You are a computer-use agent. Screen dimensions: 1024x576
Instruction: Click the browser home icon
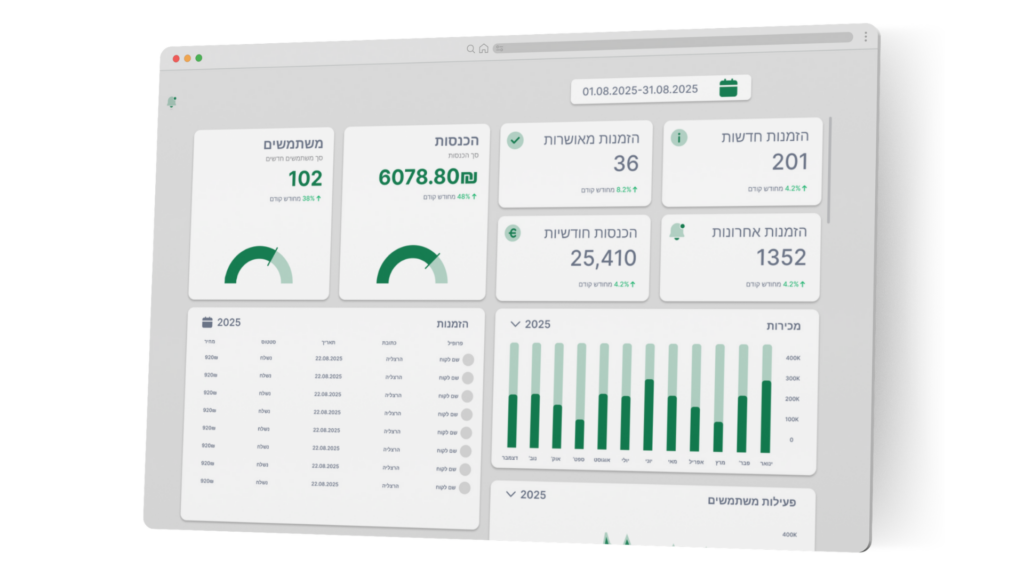point(484,48)
